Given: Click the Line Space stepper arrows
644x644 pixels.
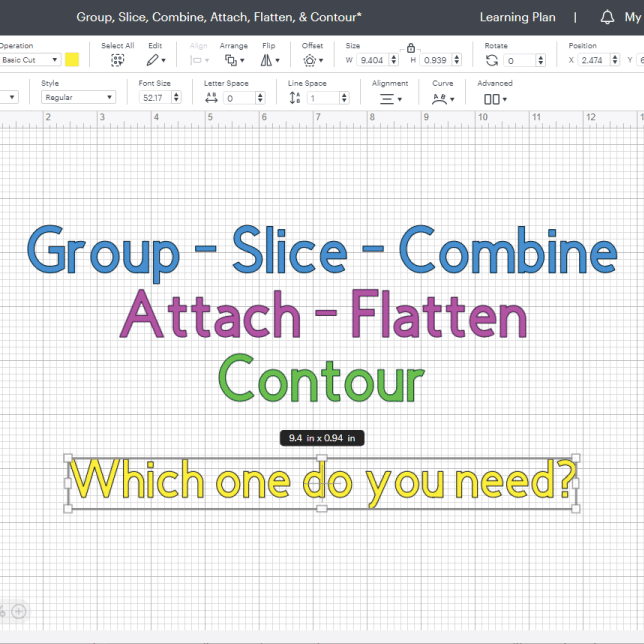Looking at the screenshot, I should coord(344,98).
